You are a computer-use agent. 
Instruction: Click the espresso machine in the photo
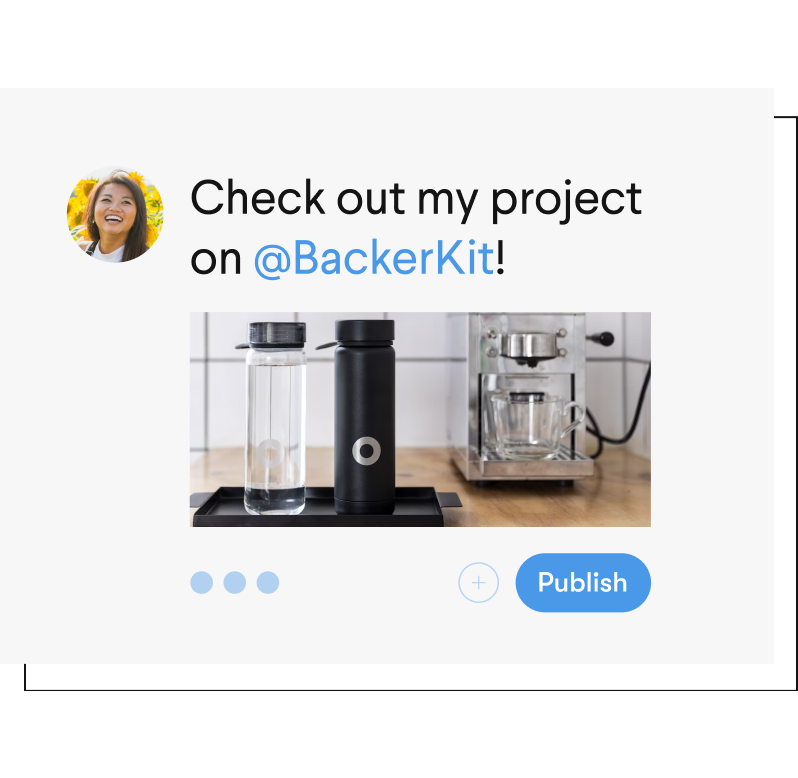pyautogui.click(x=524, y=397)
